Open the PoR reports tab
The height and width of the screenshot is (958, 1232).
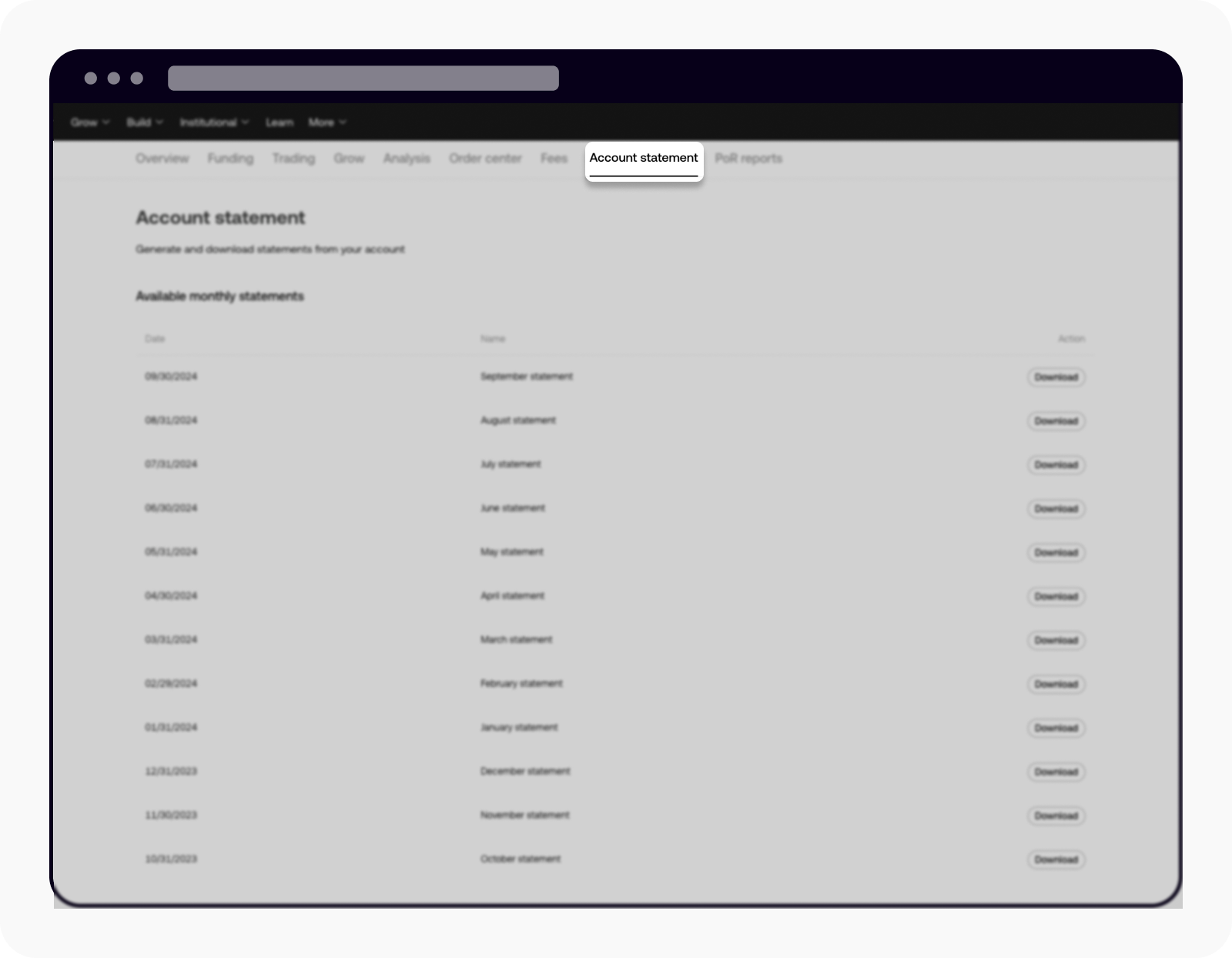748,159
